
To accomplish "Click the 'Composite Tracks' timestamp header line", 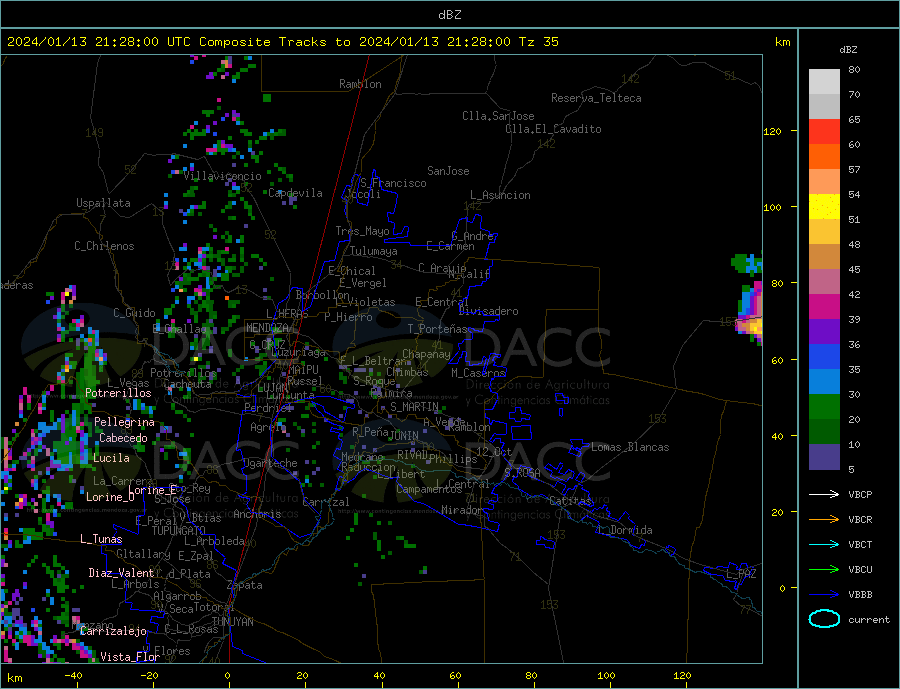I will coord(283,42).
